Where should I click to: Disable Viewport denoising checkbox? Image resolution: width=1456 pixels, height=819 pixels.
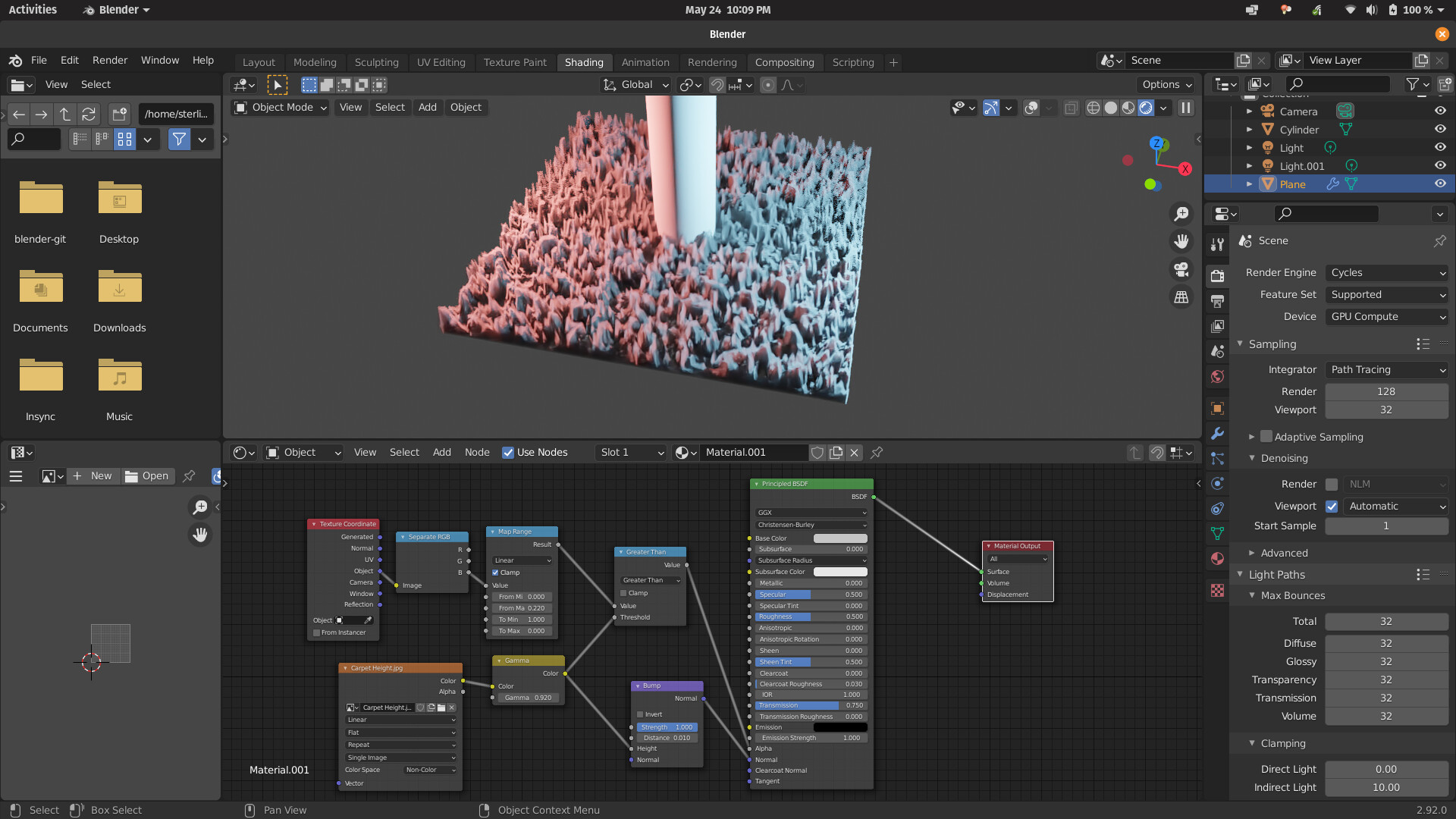tap(1332, 507)
